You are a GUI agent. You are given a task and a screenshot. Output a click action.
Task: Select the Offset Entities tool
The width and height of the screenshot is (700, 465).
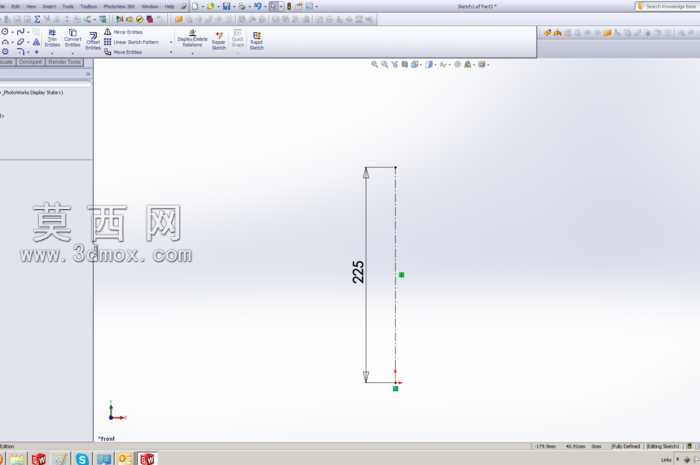pyautogui.click(x=93, y=41)
